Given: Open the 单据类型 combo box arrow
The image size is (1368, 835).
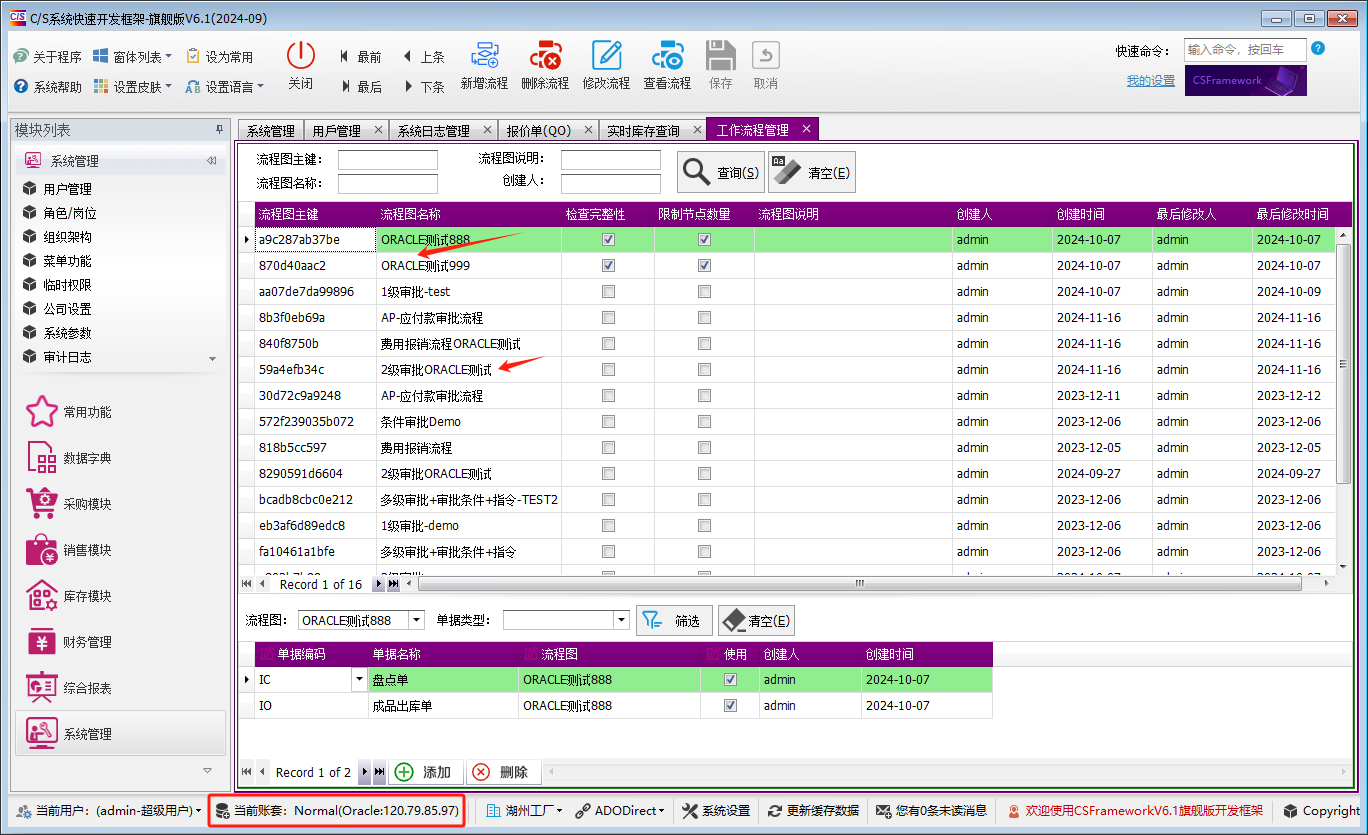Looking at the screenshot, I should 621,621.
